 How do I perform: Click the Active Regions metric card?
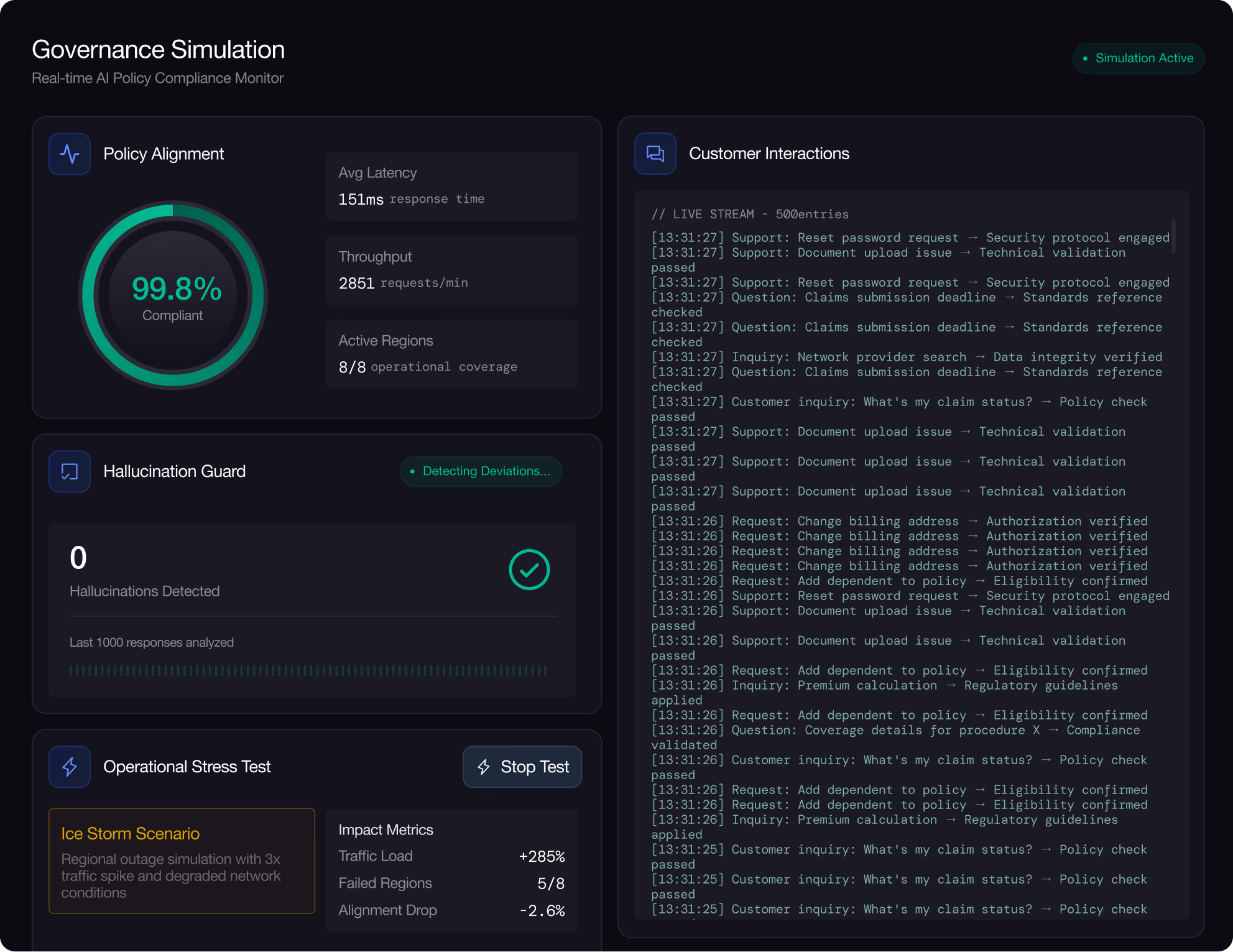click(451, 354)
